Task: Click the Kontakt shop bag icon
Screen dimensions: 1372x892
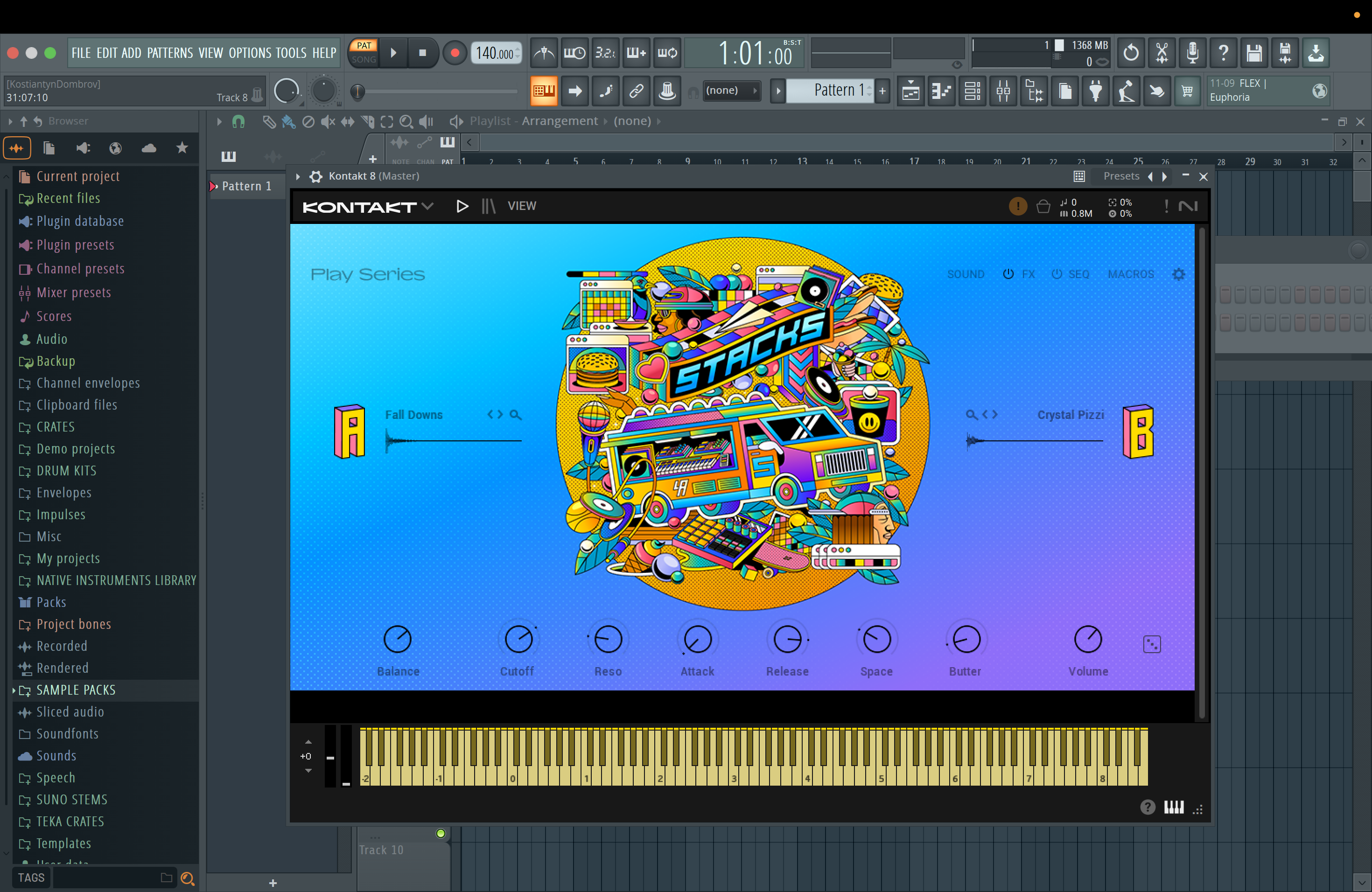Action: coord(1043,206)
